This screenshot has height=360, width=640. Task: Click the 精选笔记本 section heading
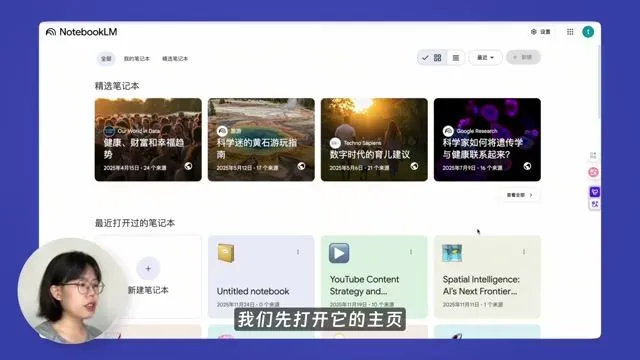[x=117, y=86]
